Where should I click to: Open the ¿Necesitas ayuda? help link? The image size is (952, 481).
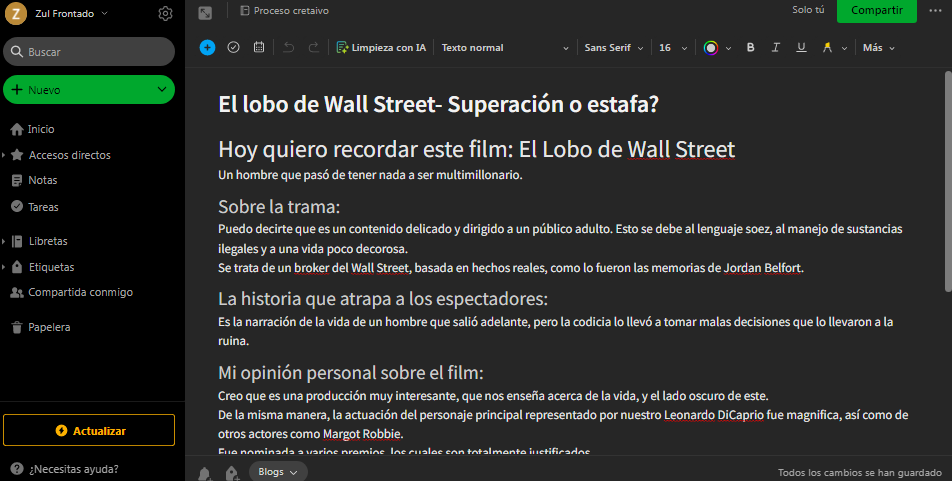73,469
